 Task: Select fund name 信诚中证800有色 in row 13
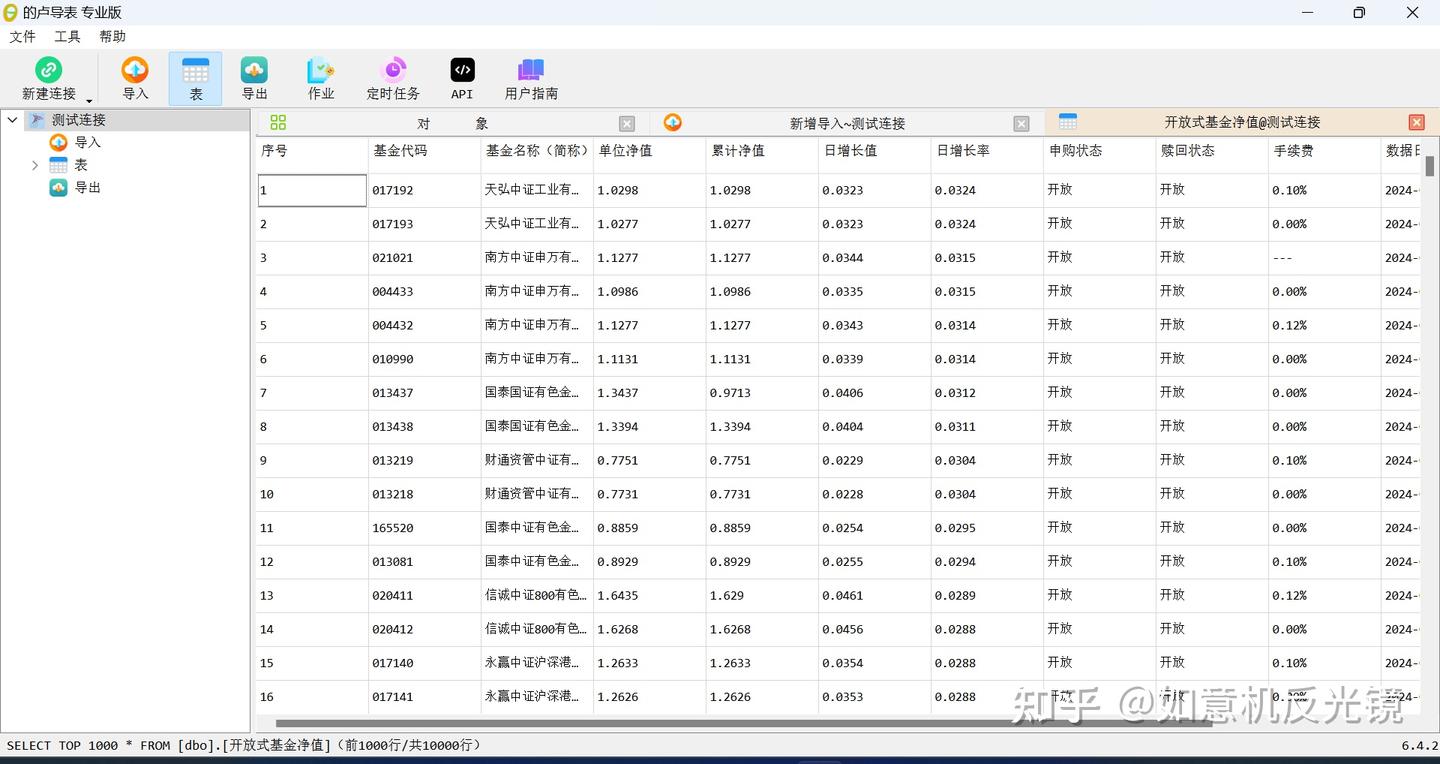[x=537, y=596]
